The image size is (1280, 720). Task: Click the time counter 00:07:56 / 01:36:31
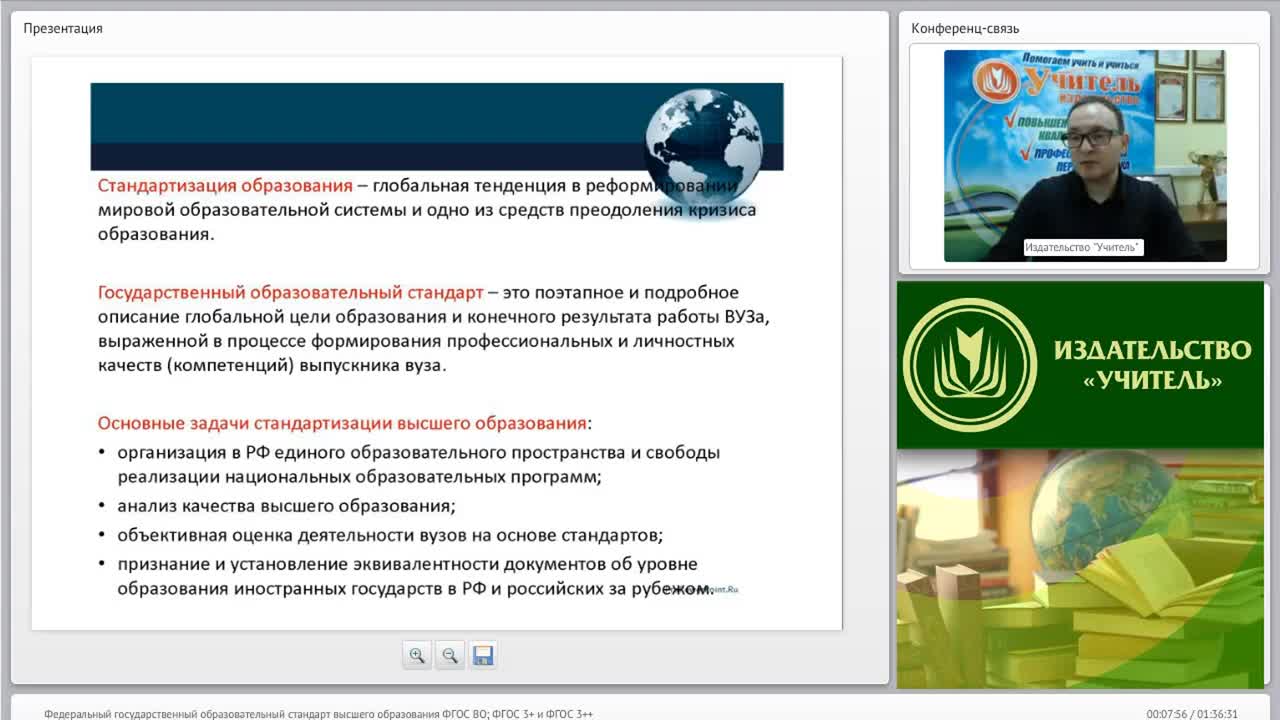click(x=1192, y=714)
